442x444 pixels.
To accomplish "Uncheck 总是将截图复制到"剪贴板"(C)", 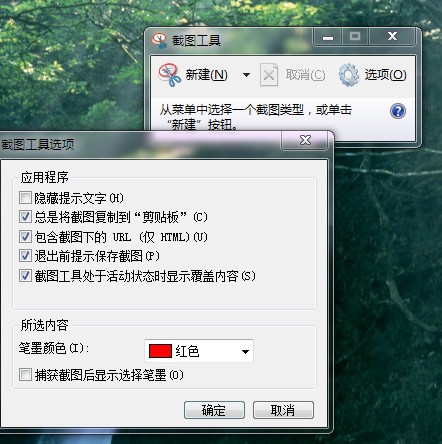I will (x=25, y=217).
